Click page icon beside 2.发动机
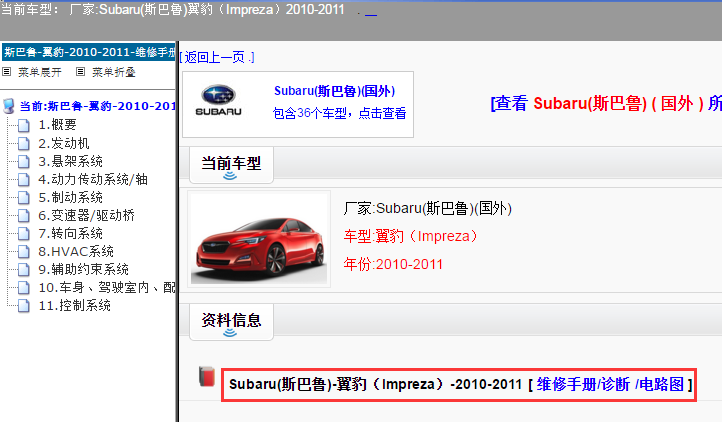 23,144
